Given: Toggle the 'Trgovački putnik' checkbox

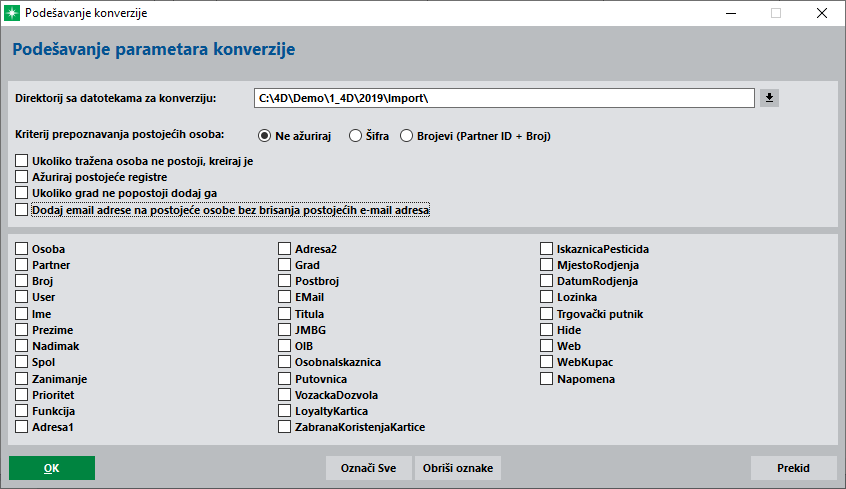Looking at the screenshot, I should click(547, 314).
